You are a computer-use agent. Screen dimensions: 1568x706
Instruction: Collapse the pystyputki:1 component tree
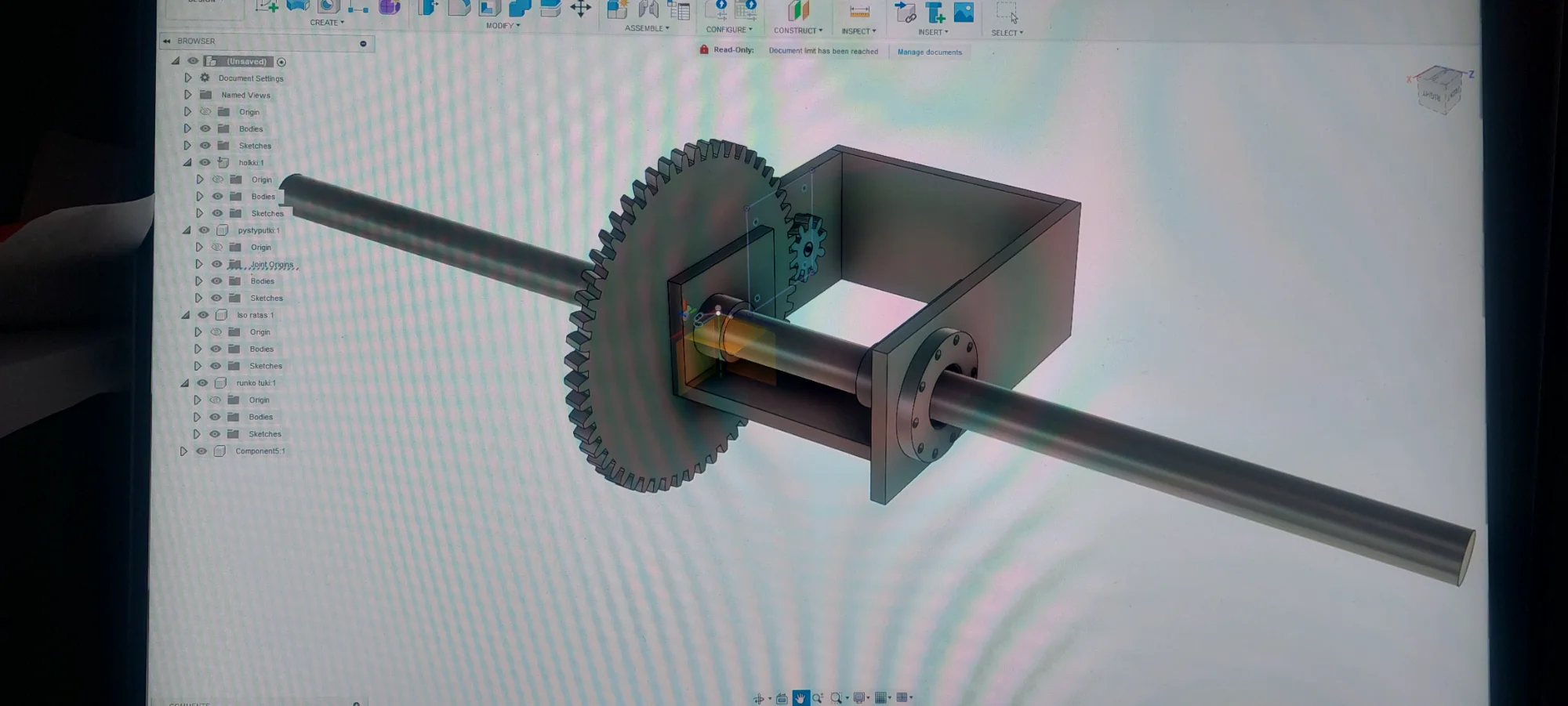tap(187, 230)
